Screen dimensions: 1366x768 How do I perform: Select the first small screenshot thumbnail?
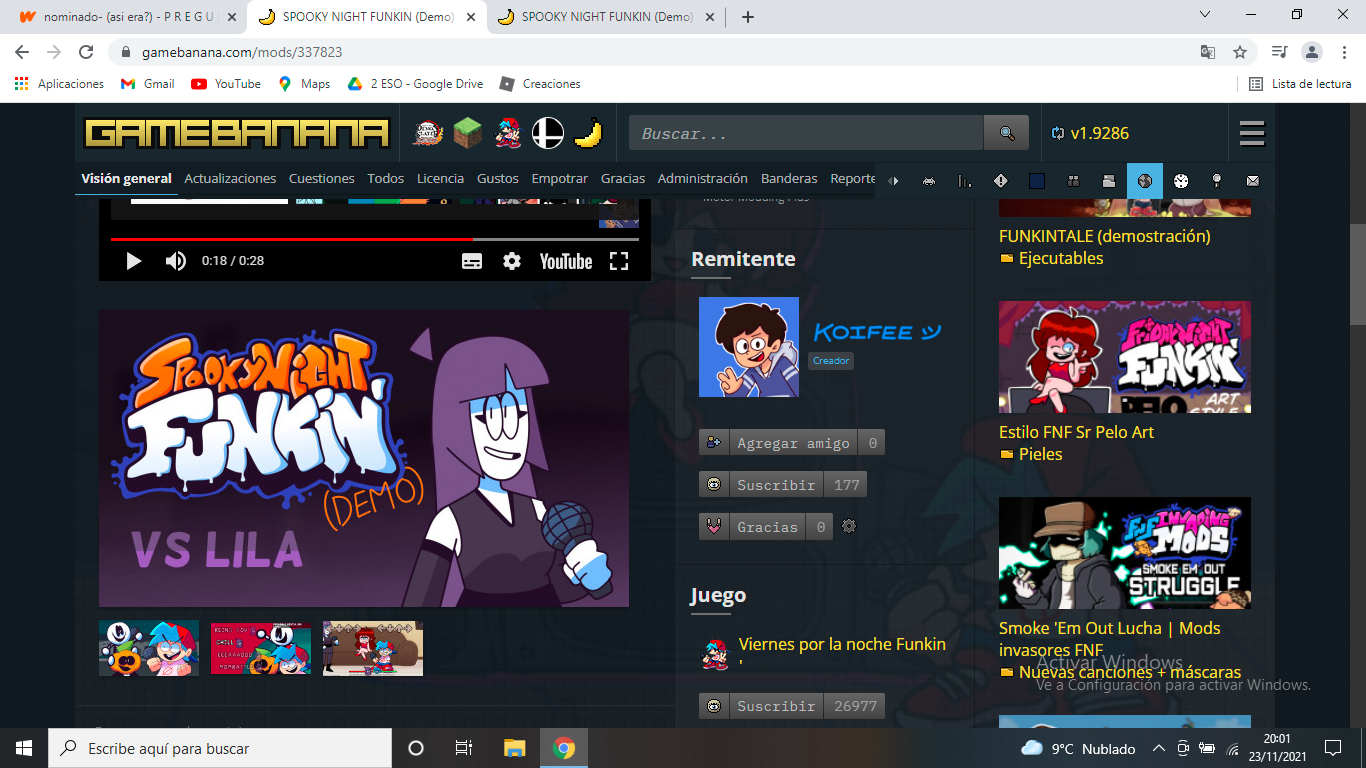(x=149, y=648)
